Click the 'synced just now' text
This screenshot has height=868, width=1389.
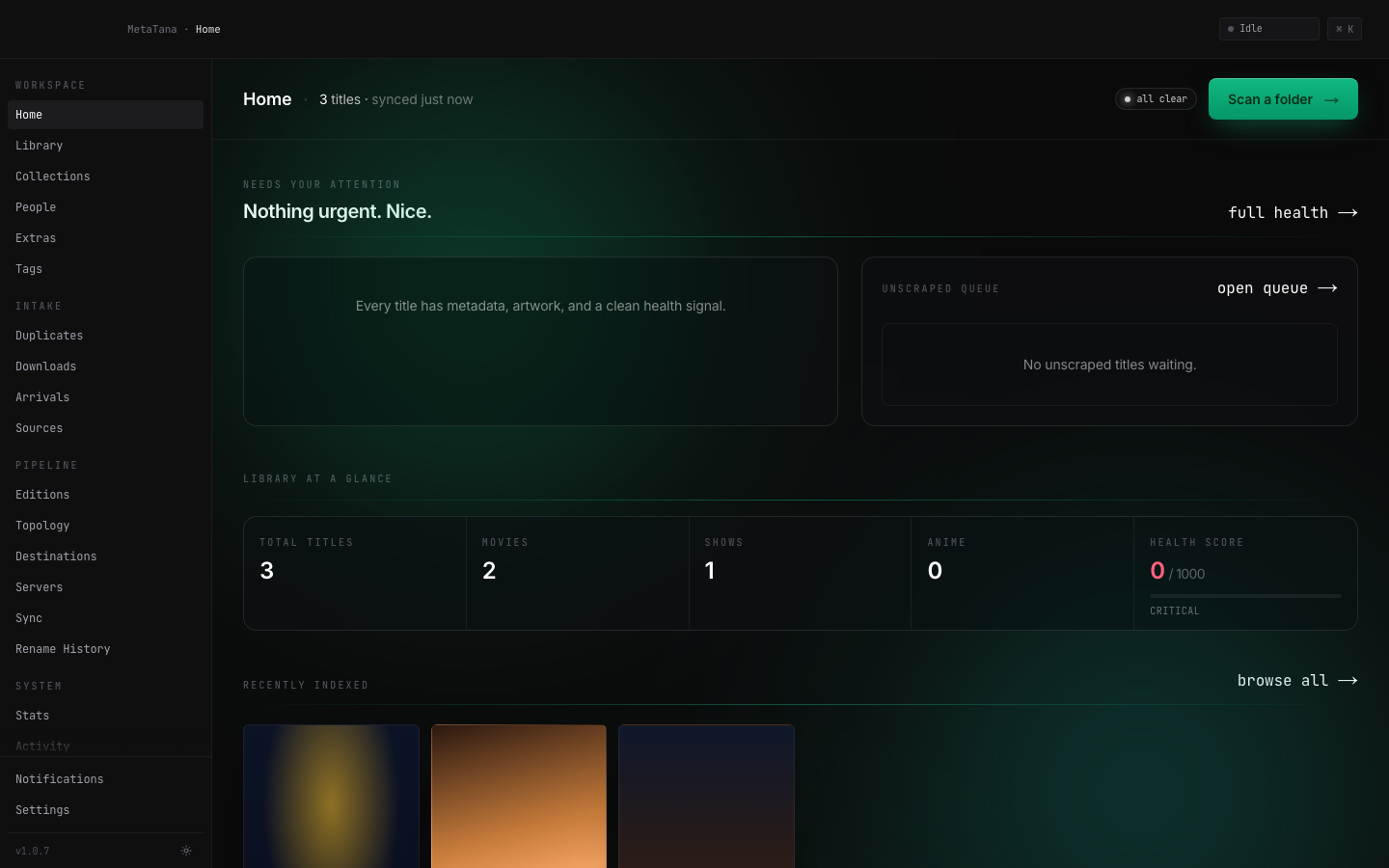[x=422, y=99]
